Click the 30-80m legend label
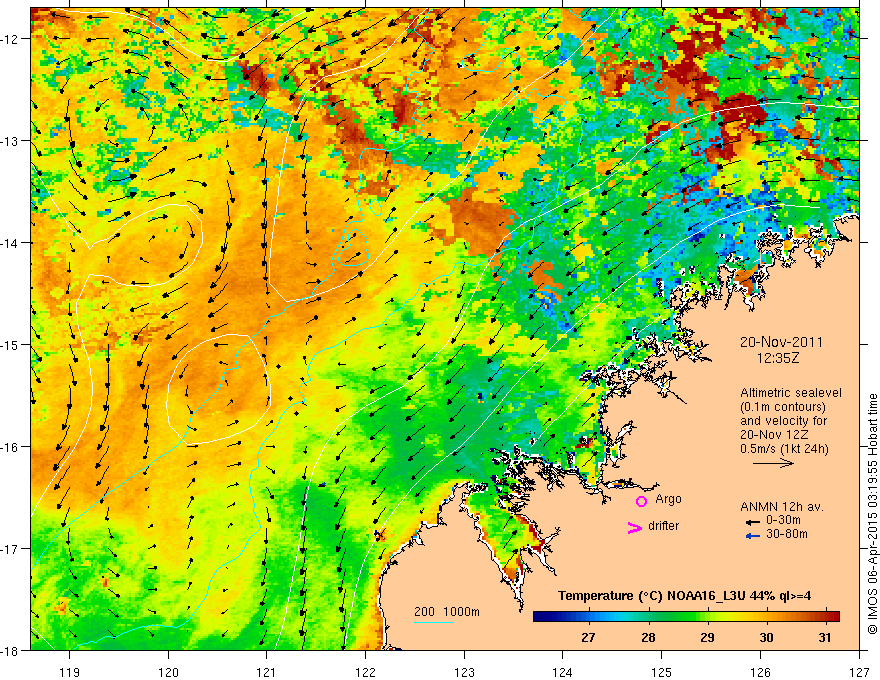Viewport: 880px width, 680px height. (787, 534)
